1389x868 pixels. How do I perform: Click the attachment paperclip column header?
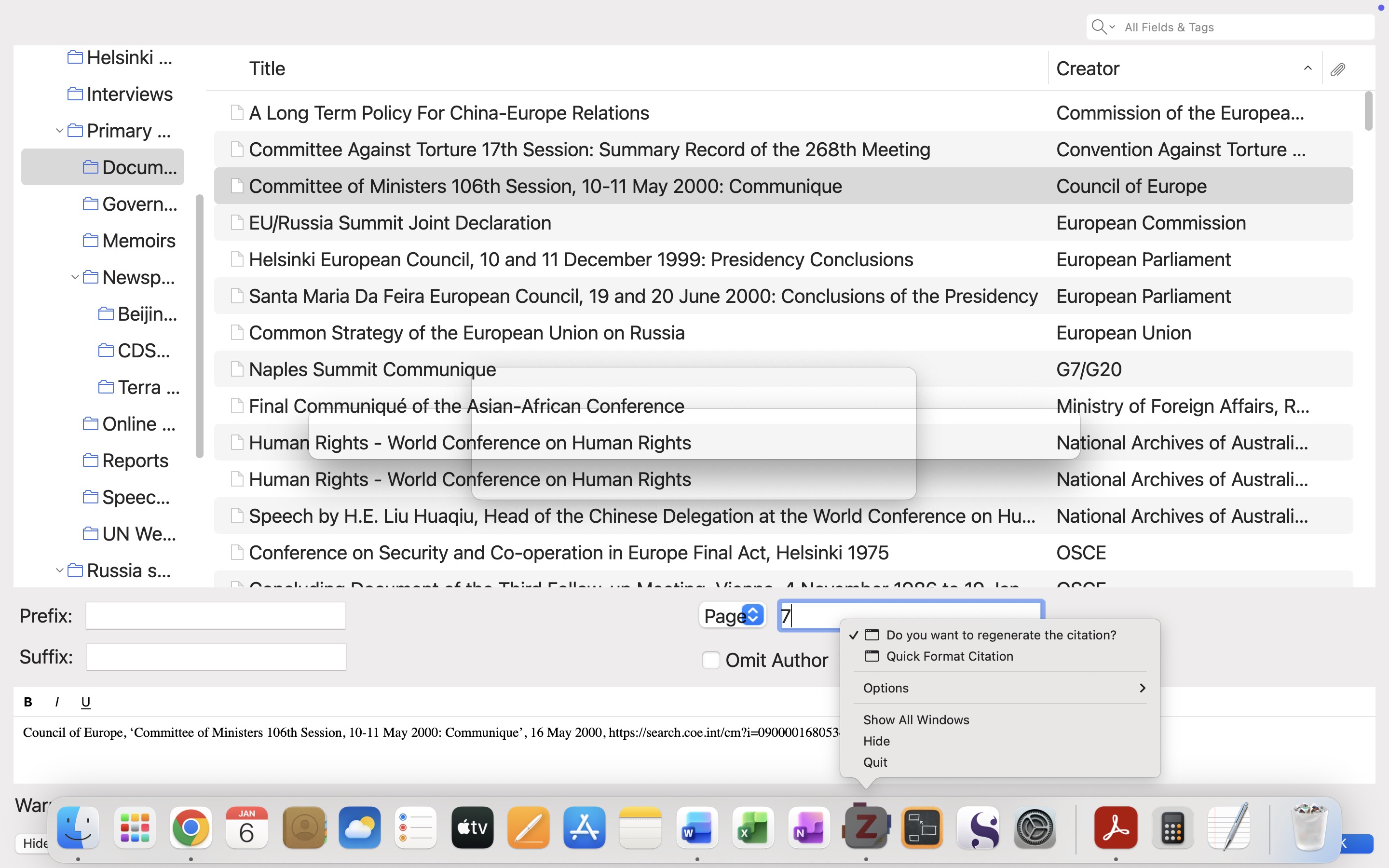coord(1337,69)
